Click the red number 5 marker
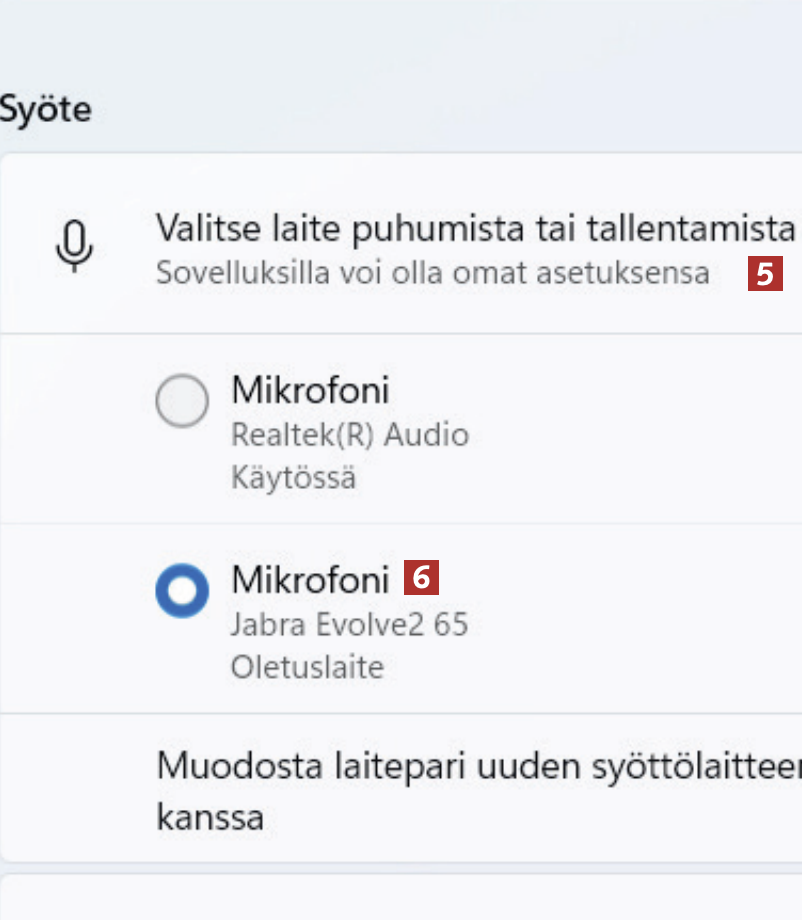This screenshot has width=802, height=920. pyautogui.click(x=765, y=274)
